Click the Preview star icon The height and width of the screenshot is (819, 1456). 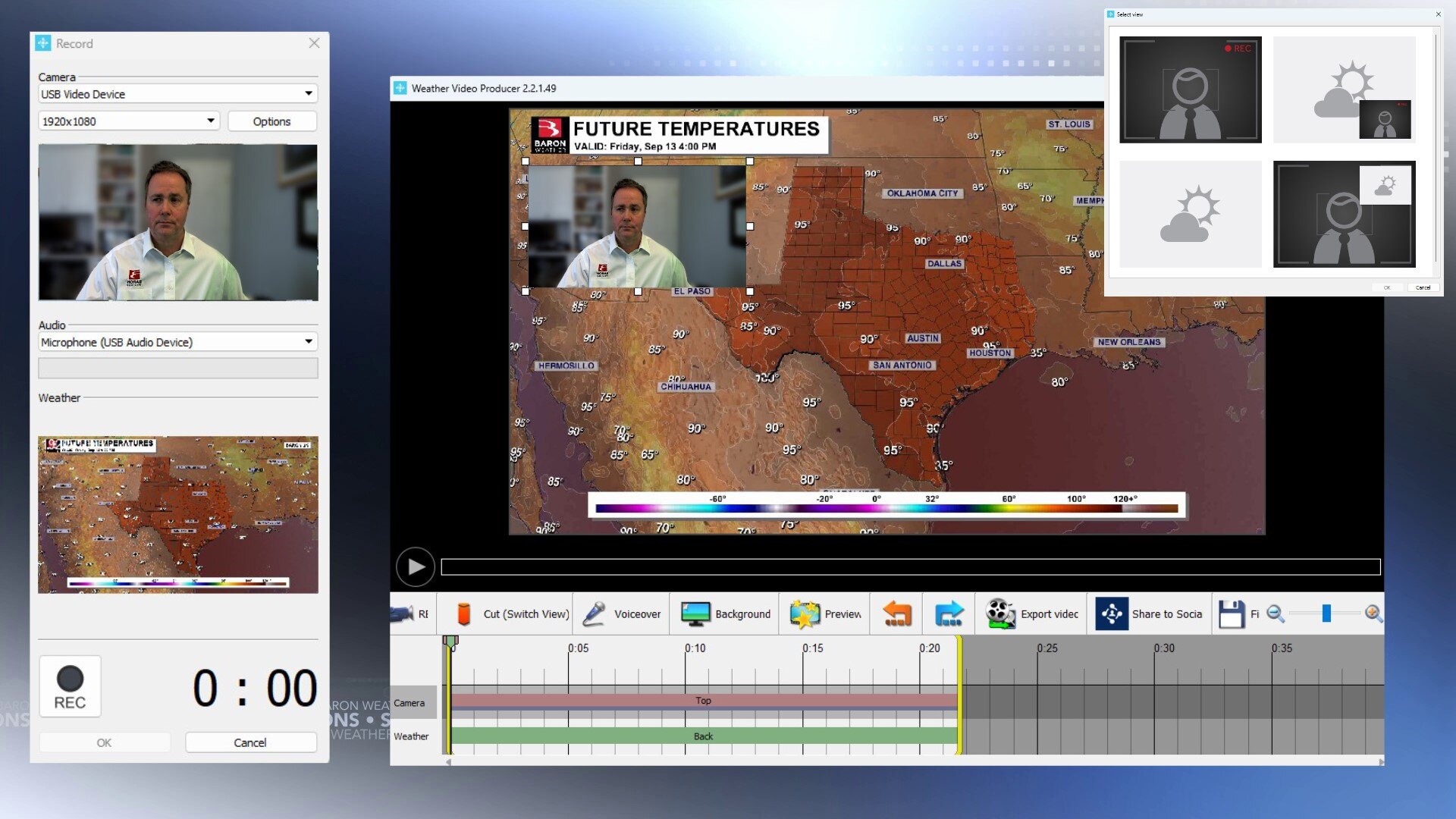point(804,614)
